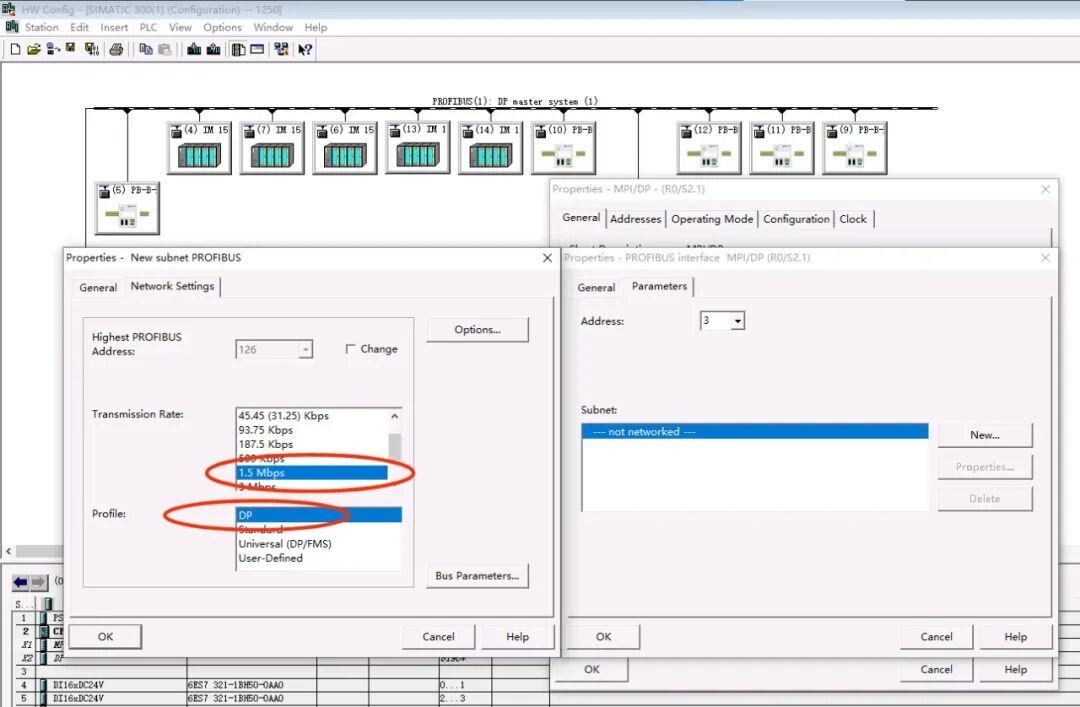Select the Network Settings tab

pyautogui.click(x=172, y=286)
